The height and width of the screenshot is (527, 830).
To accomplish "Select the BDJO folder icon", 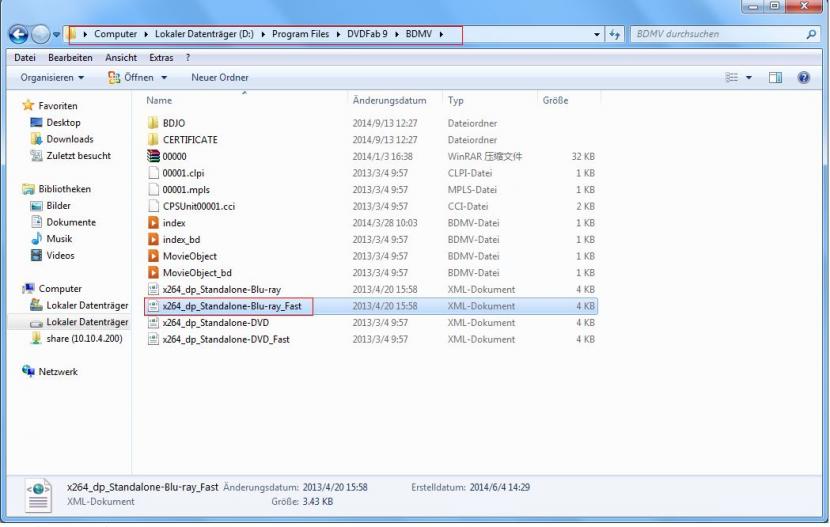I will pyautogui.click(x=153, y=123).
